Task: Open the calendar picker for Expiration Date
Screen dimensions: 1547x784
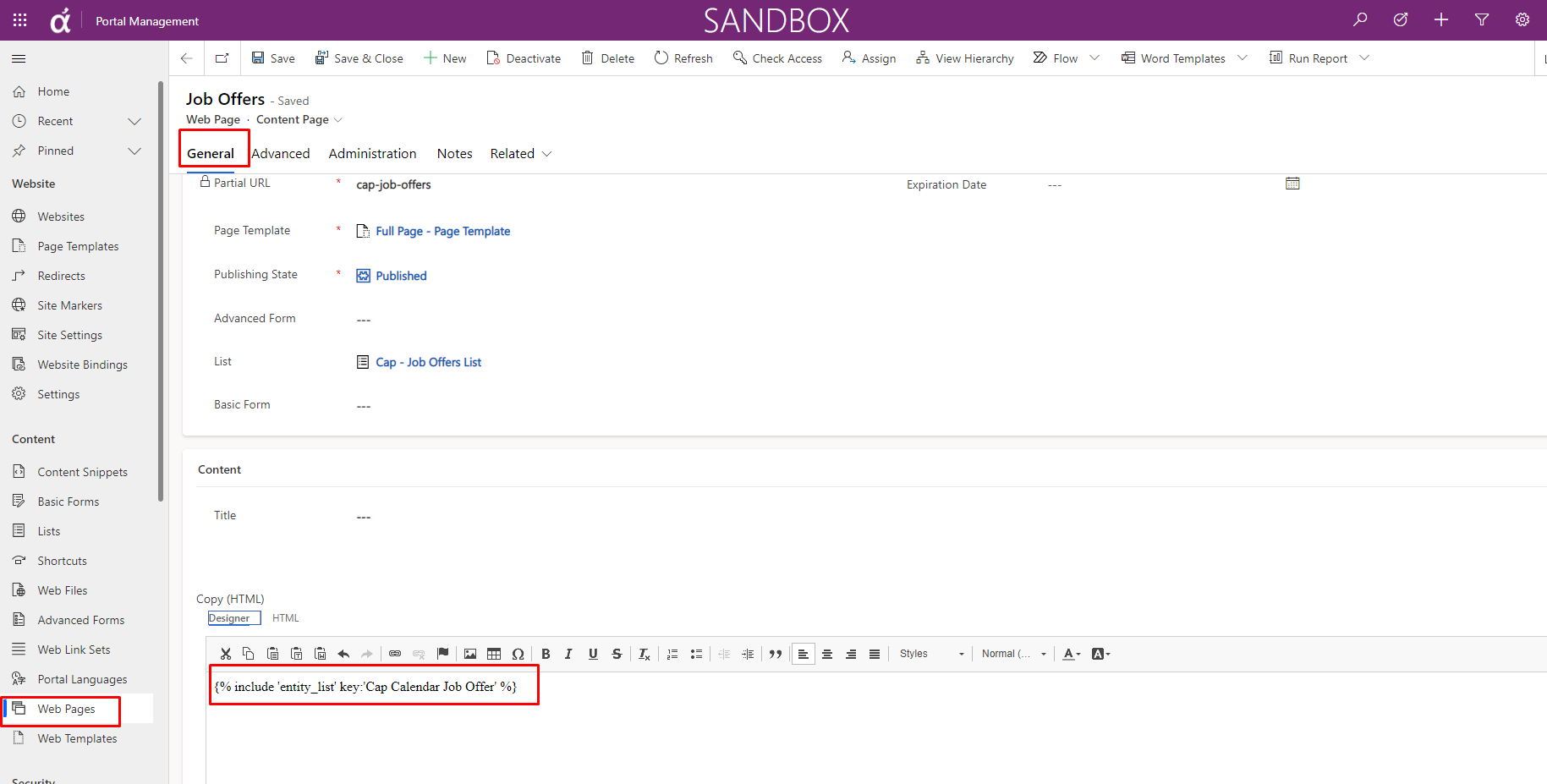Action: coord(1292,184)
